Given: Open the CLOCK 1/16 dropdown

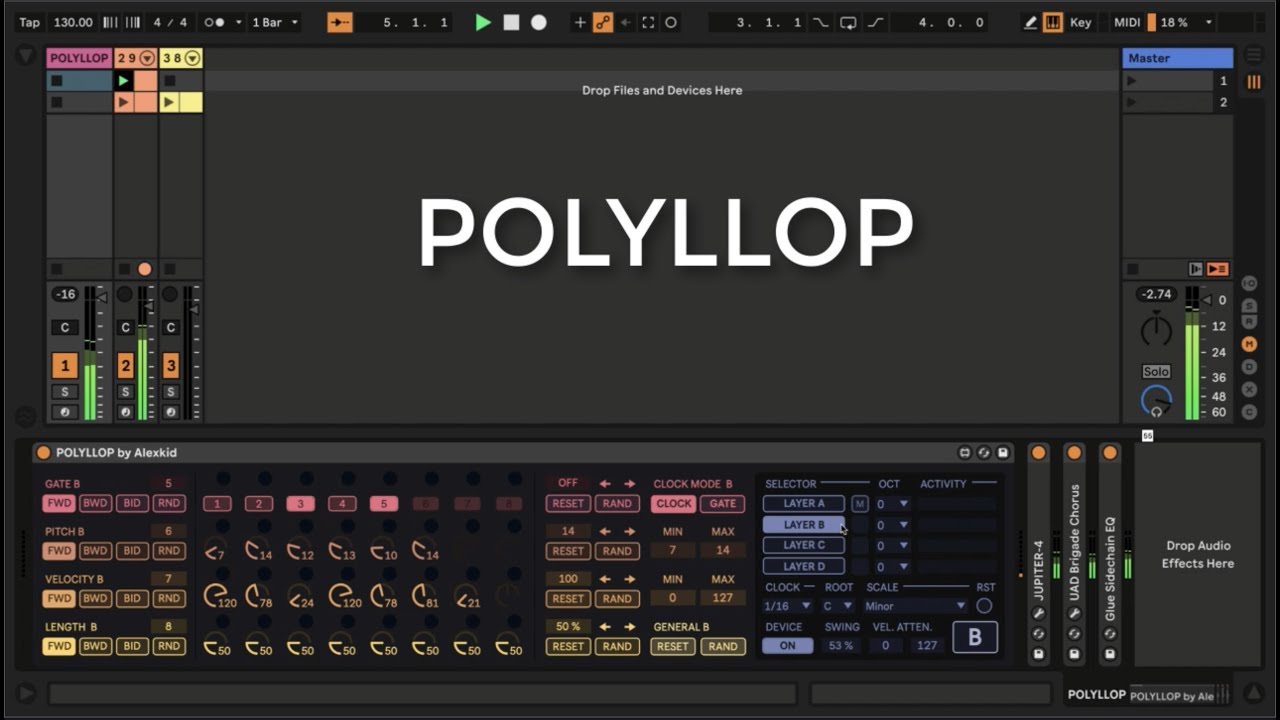Looking at the screenshot, I should click(x=788, y=606).
